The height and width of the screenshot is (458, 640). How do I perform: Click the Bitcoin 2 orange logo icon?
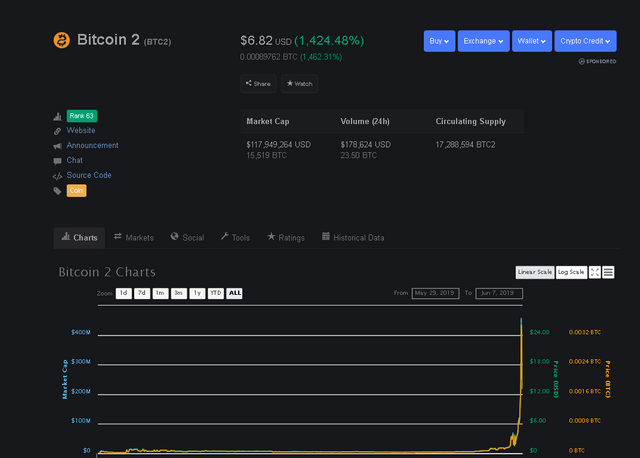62,40
